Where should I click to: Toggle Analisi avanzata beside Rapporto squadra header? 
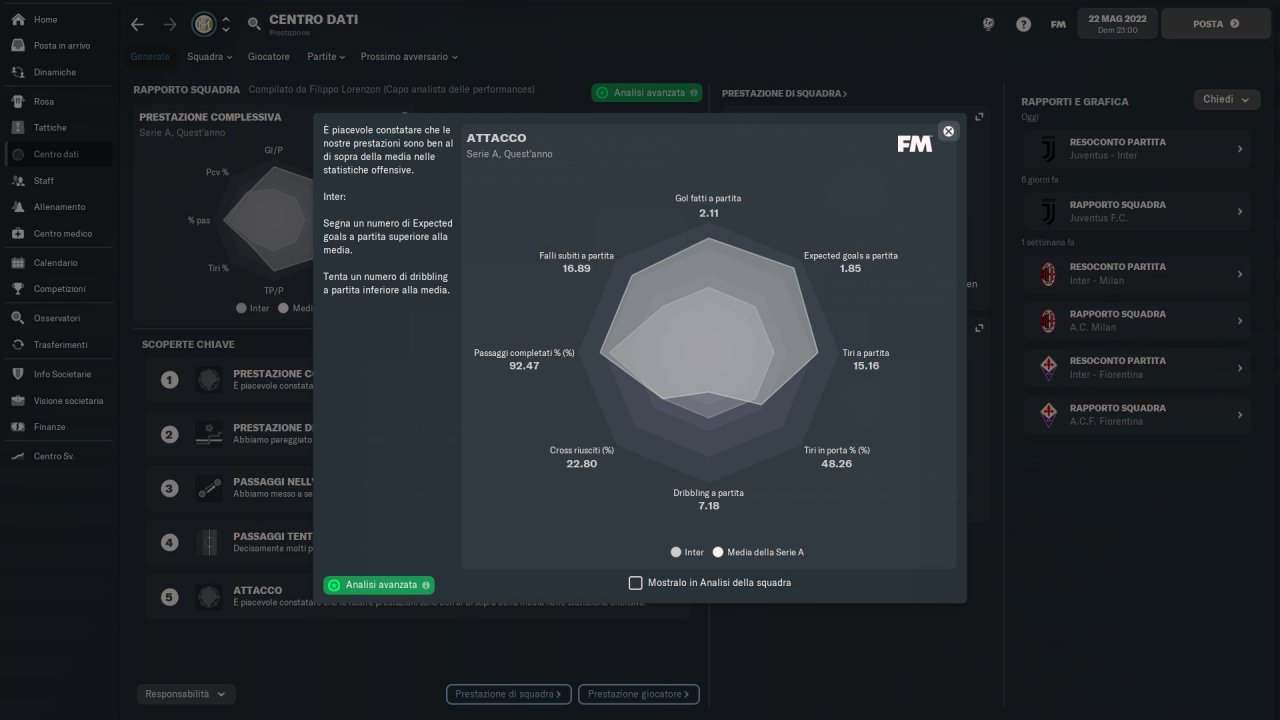click(647, 93)
